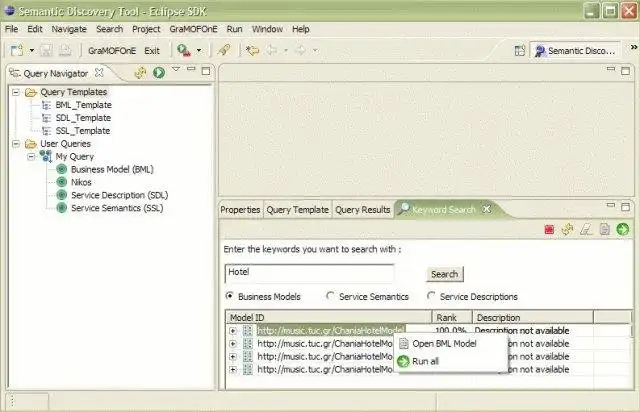
Task: Select the Service Descriptions radio button
Action: (431, 296)
